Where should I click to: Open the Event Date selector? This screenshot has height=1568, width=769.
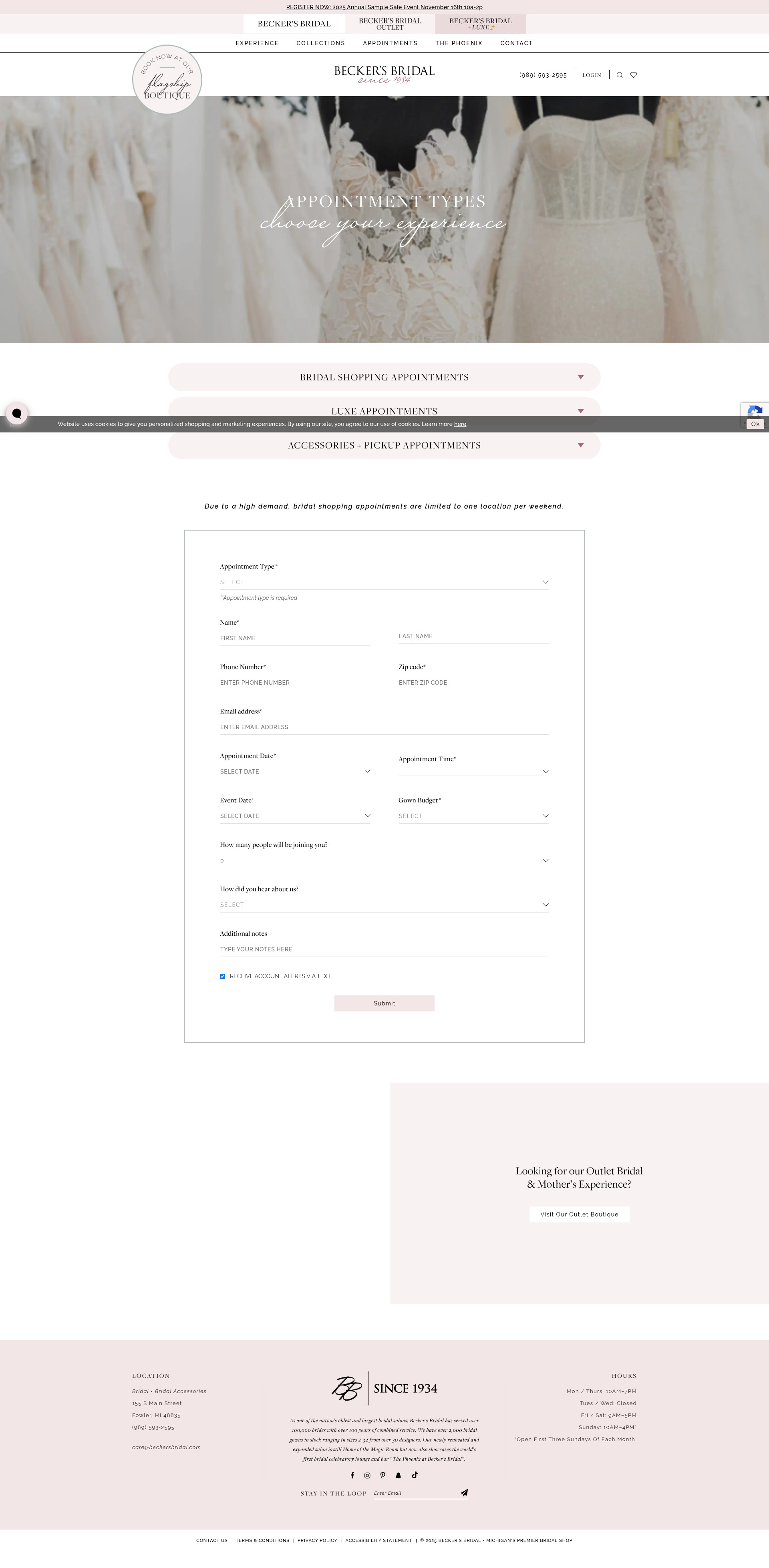pos(295,816)
